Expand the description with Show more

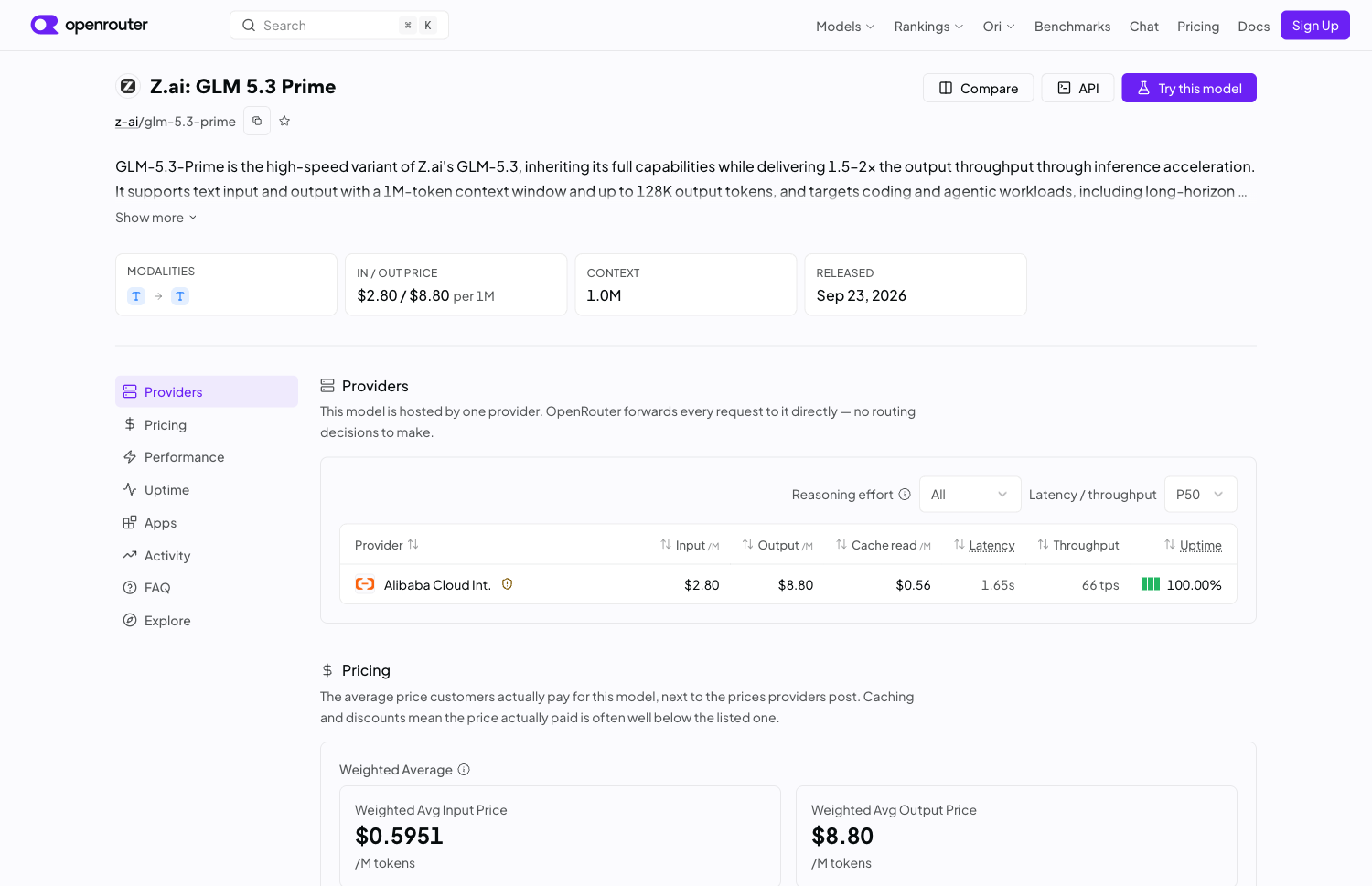156,218
